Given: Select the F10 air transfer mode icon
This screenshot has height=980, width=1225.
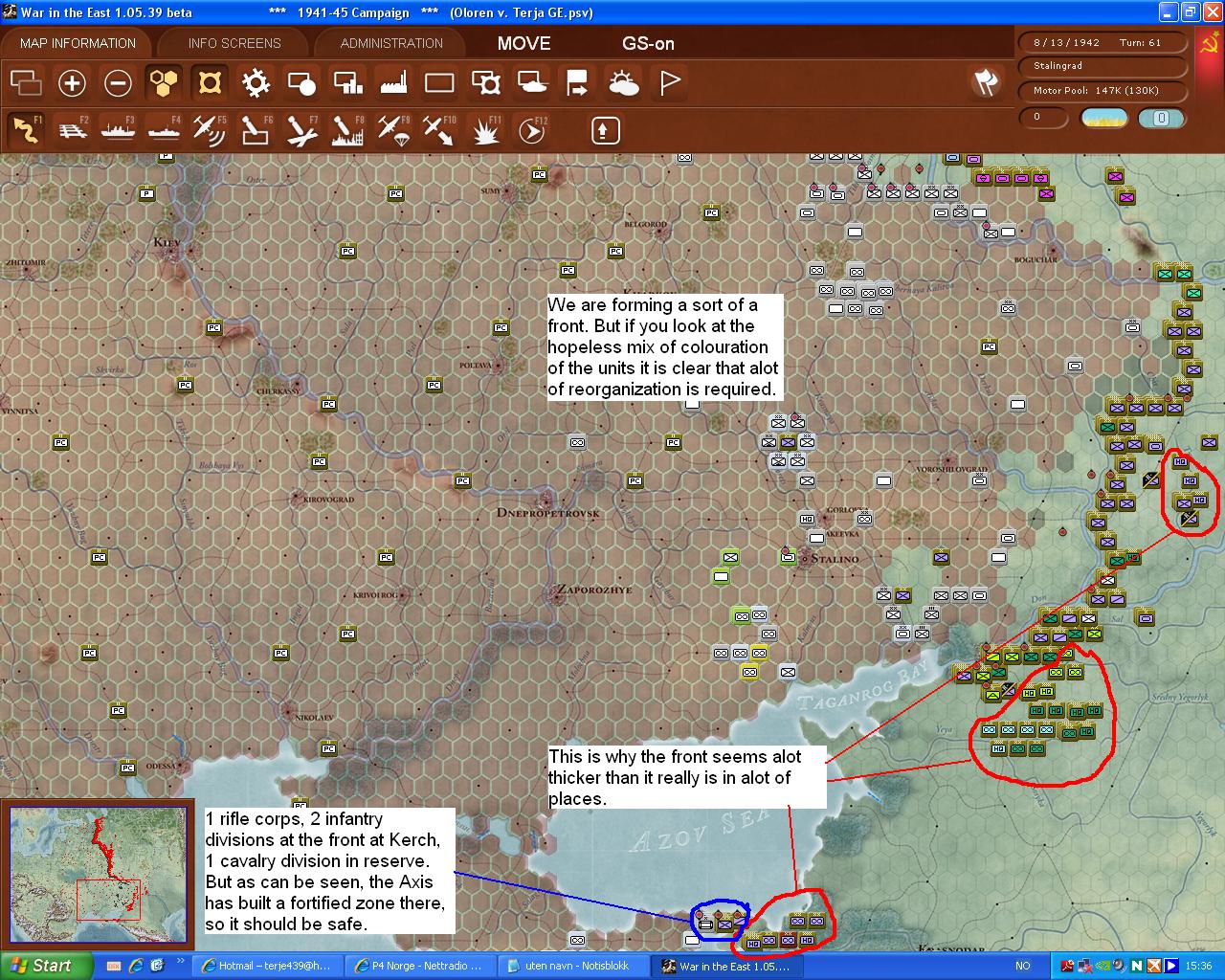Looking at the screenshot, I should tap(439, 129).
